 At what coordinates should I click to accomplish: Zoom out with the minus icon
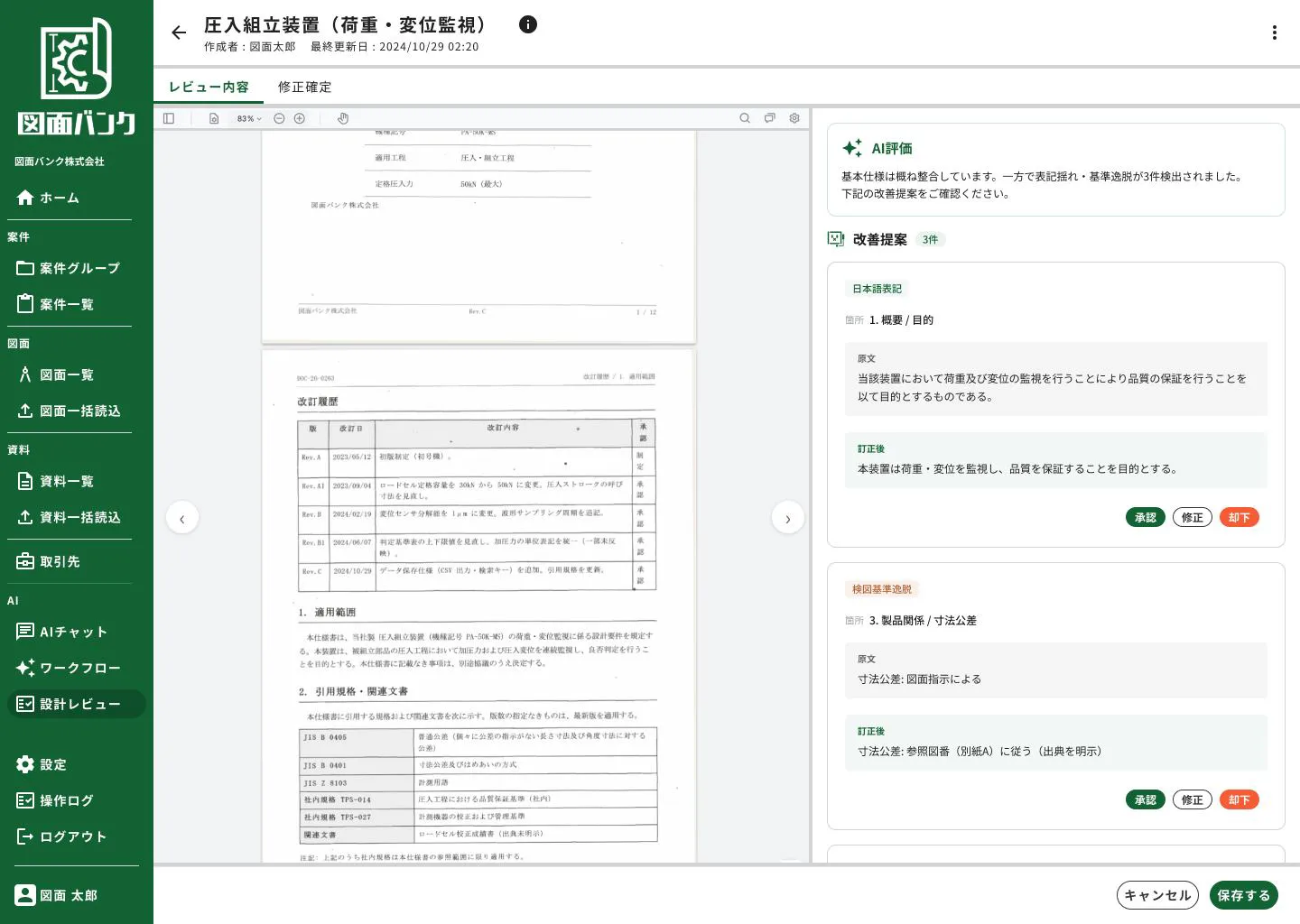pos(279,118)
